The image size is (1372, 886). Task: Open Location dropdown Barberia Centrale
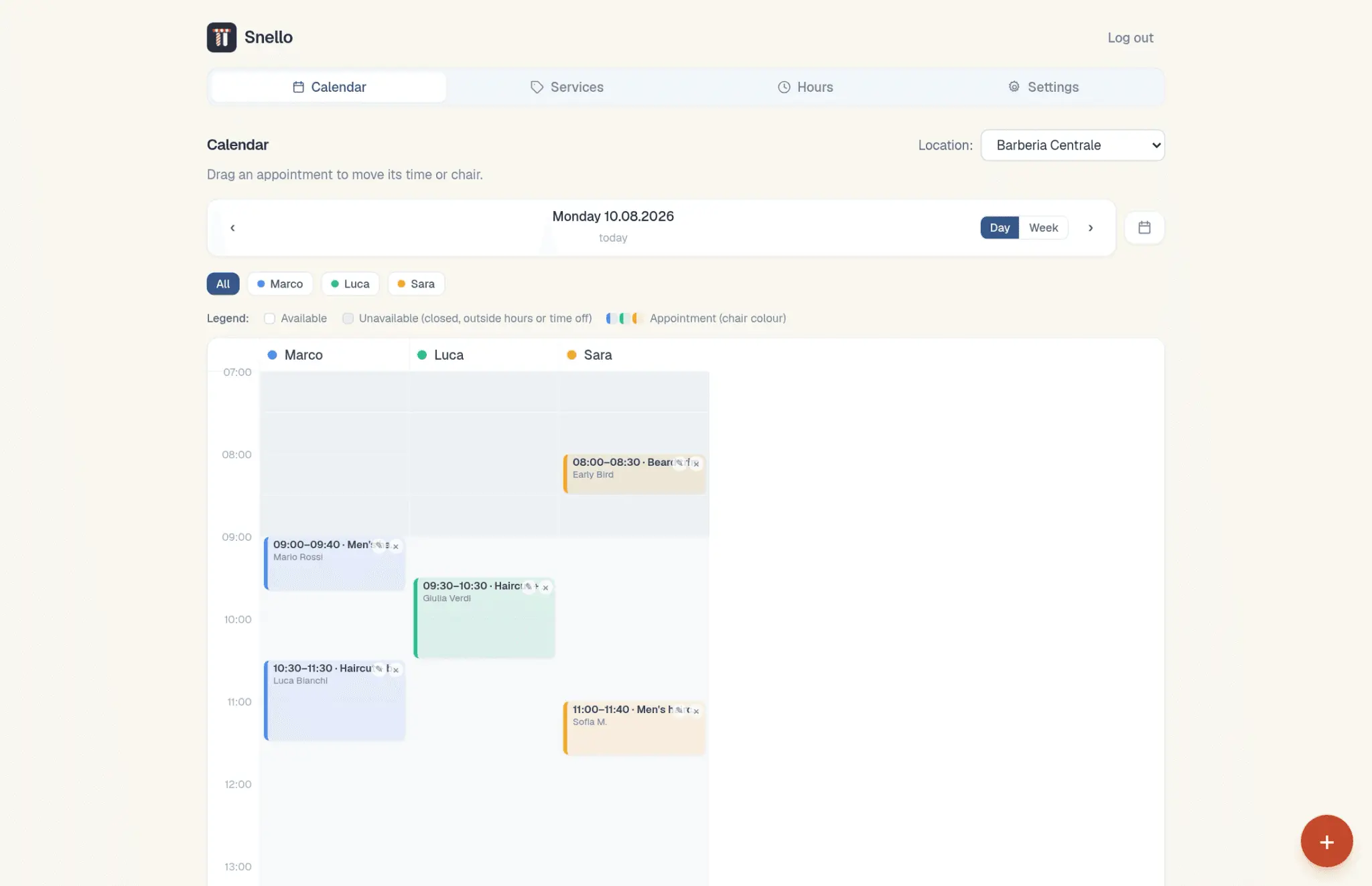coord(1073,145)
